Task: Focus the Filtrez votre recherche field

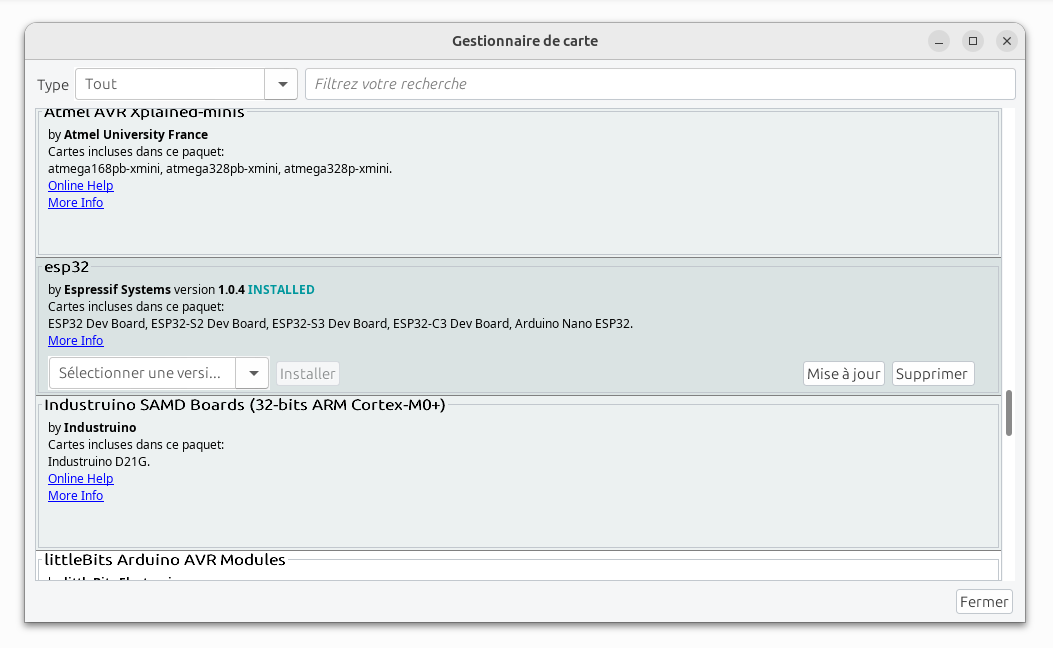Action: pyautogui.click(x=660, y=84)
